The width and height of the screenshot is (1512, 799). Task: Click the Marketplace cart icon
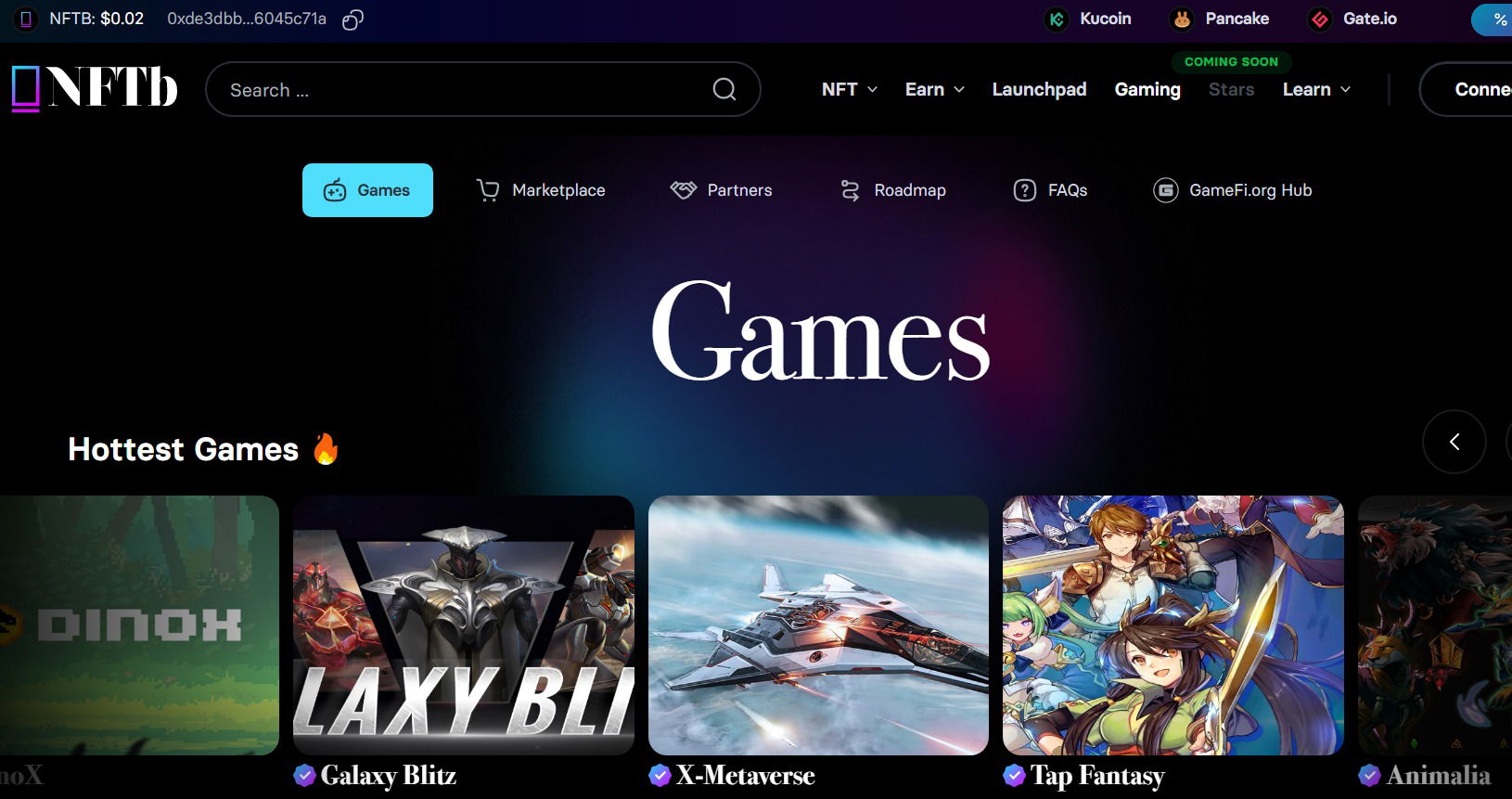(487, 190)
